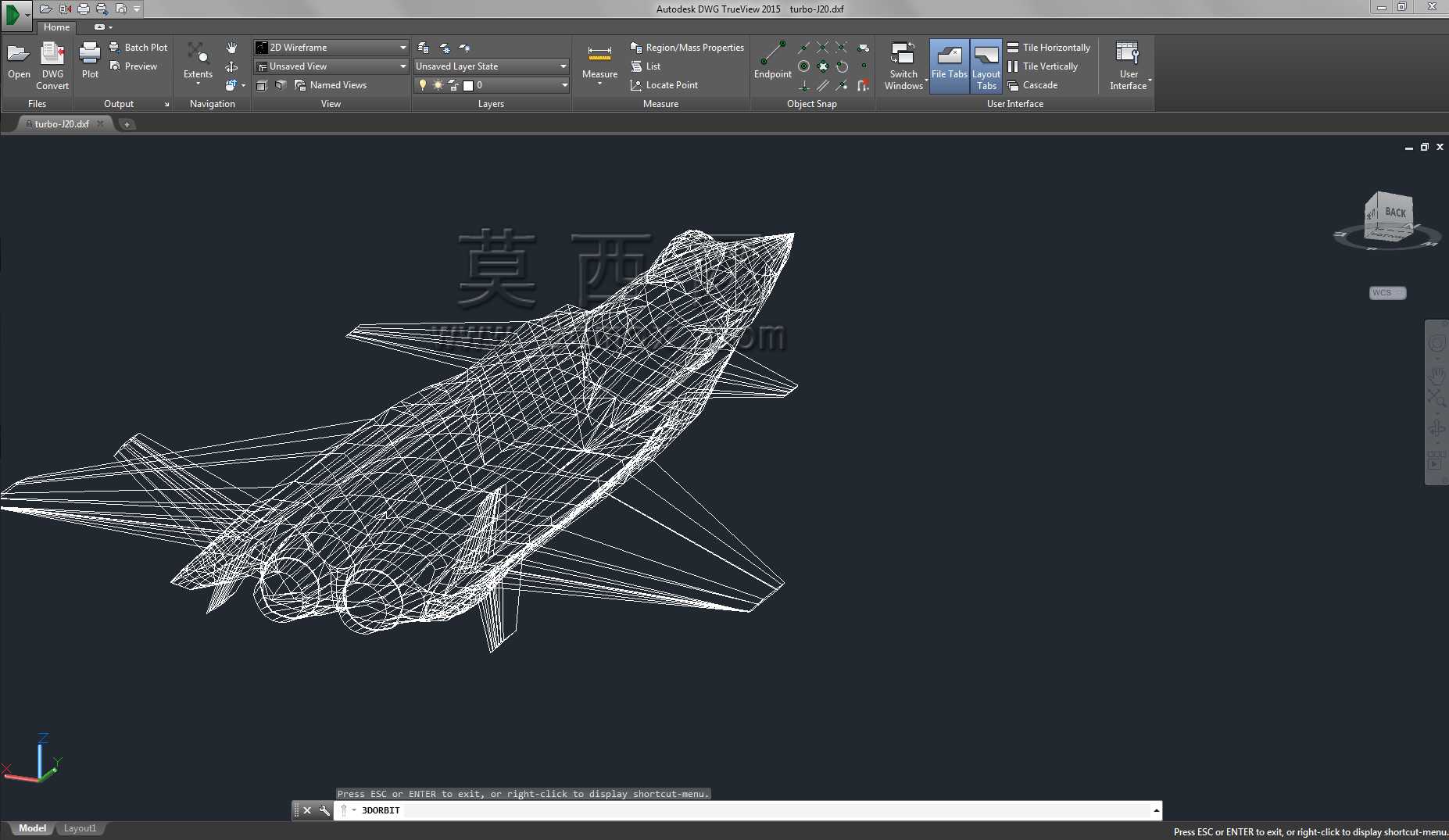Click the 3DORBIT command line input field
Image resolution: width=1449 pixels, height=840 pixels.
click(748, 810)
